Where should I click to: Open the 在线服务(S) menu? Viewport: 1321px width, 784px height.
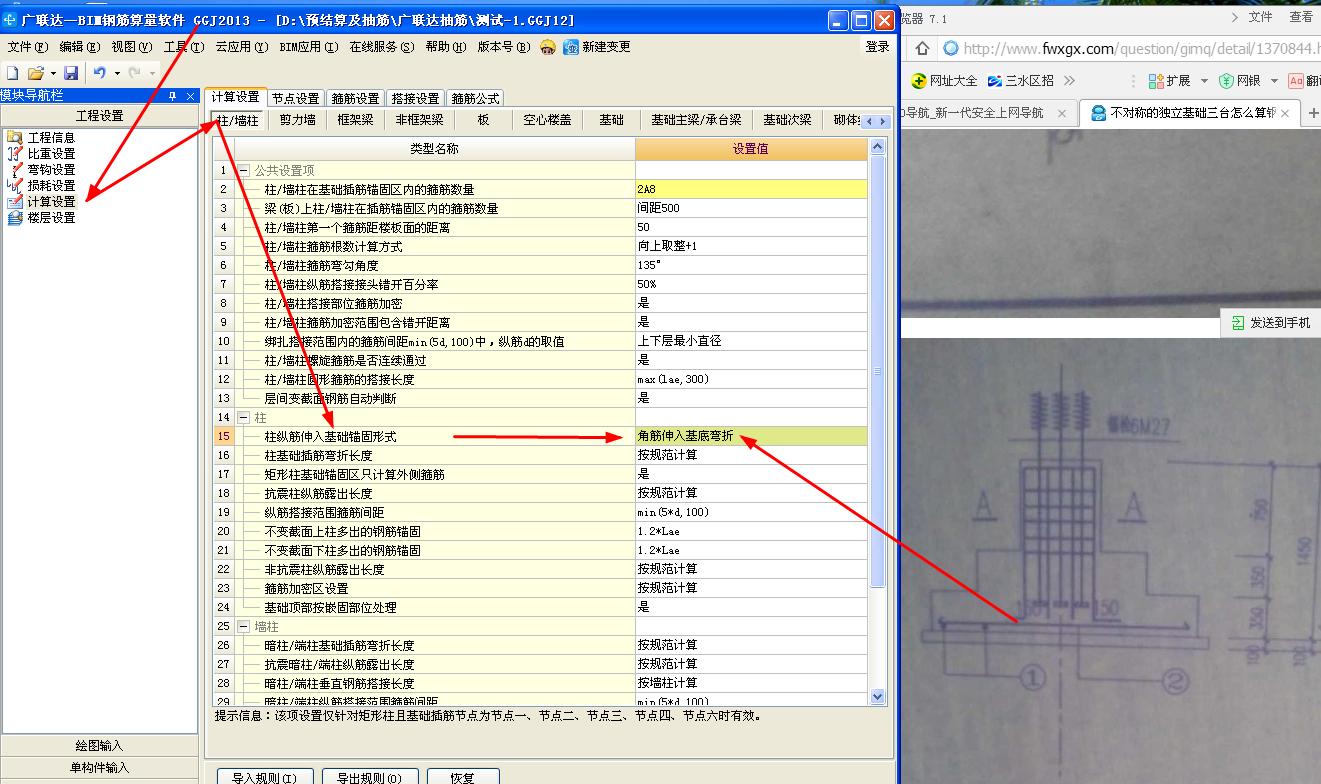381,47
